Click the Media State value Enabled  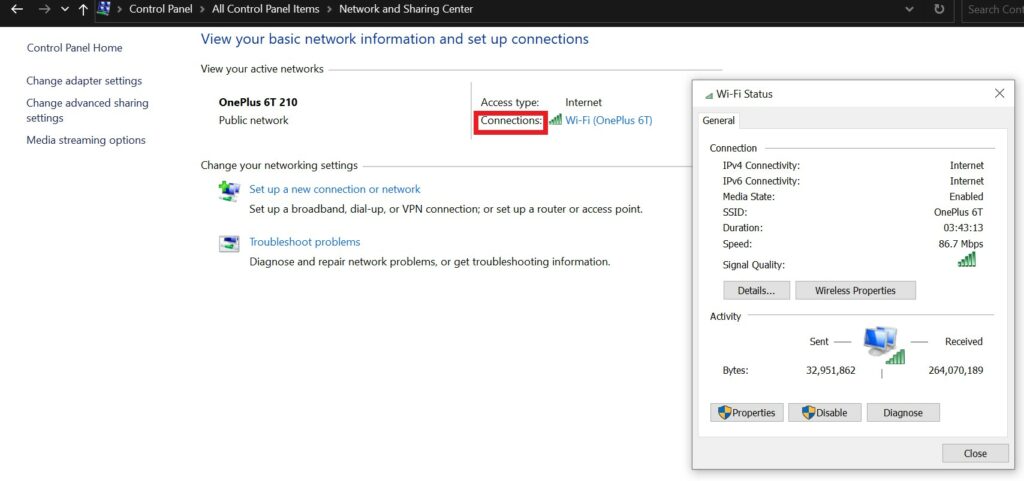point(966,196)
